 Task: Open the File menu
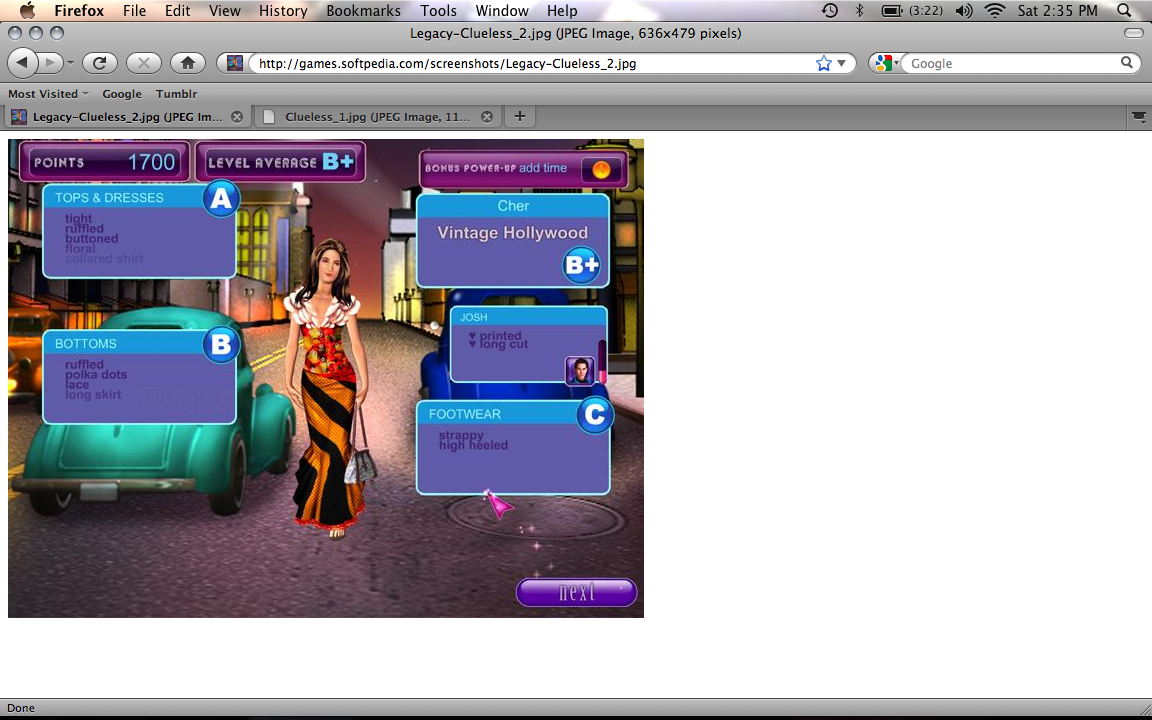click(x=134, y=11)
